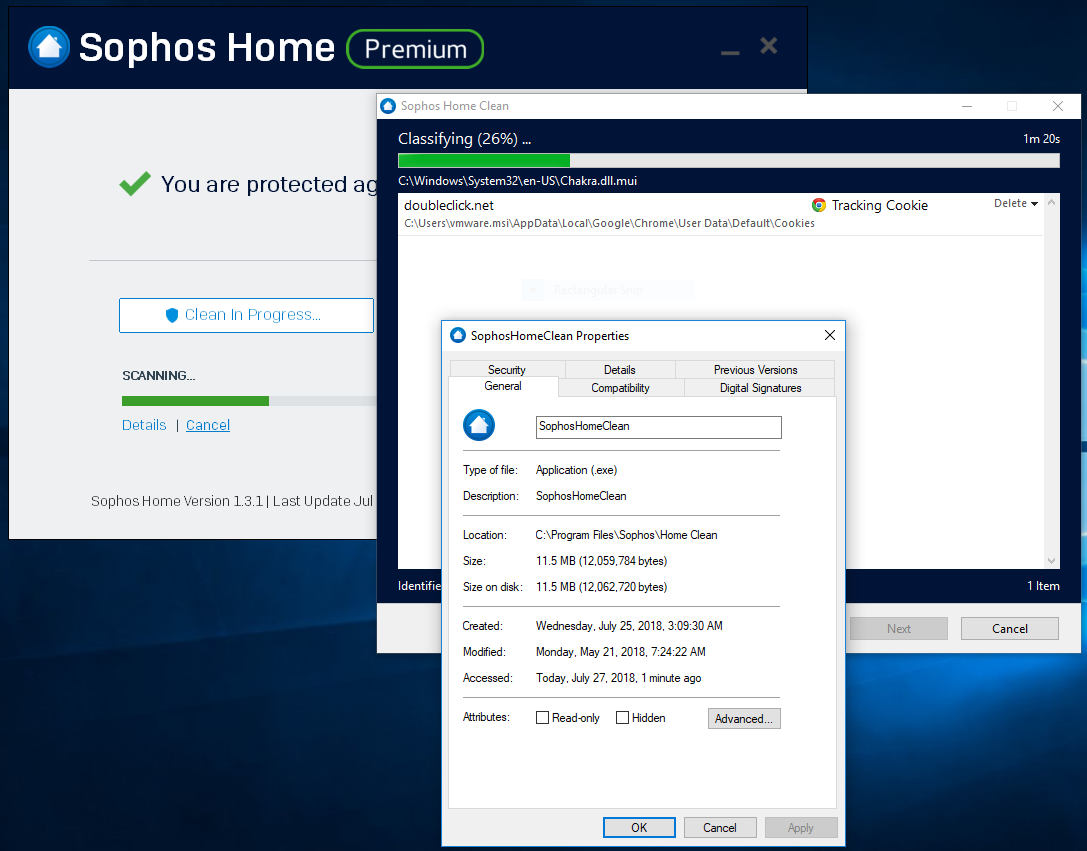Viewport: 1087px width, 851px height.
Task: Switch to the Previous Versions tab
Action: [x=756, y=369]
